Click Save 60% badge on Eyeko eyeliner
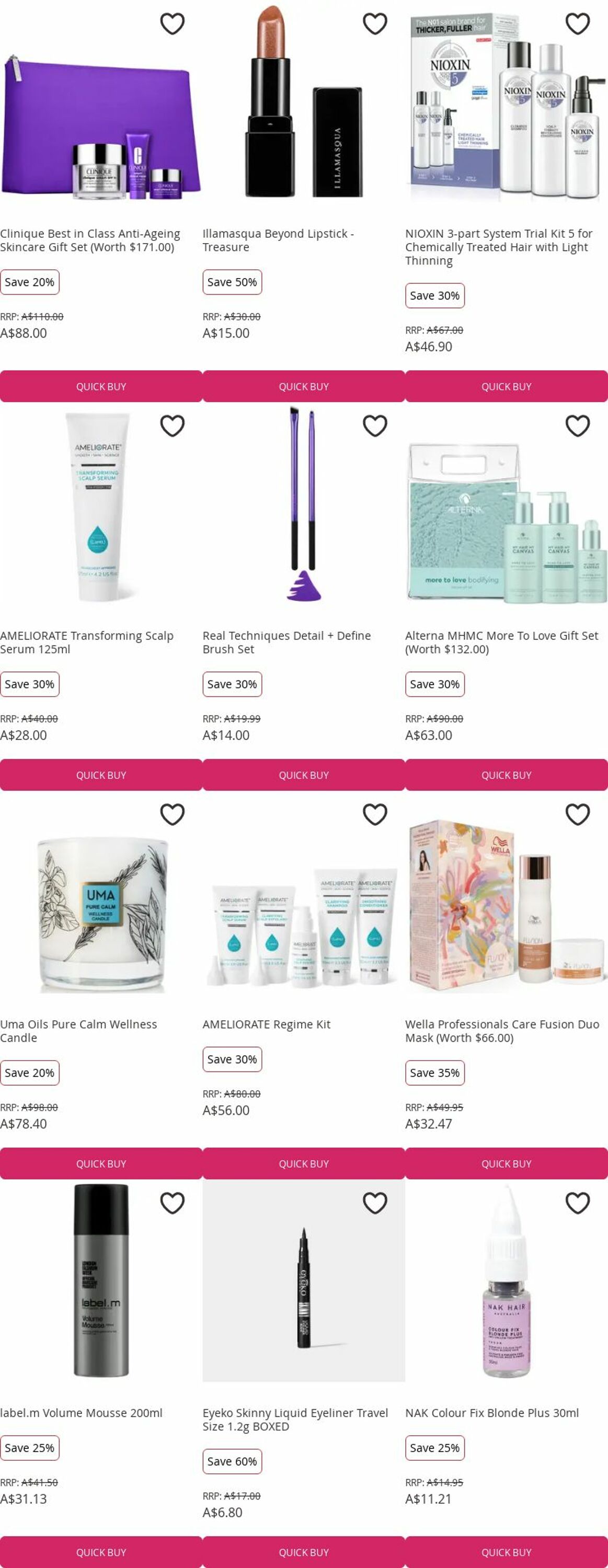Image resolution: width=608 pixels, height=1568 pixels. [232, 1461]
